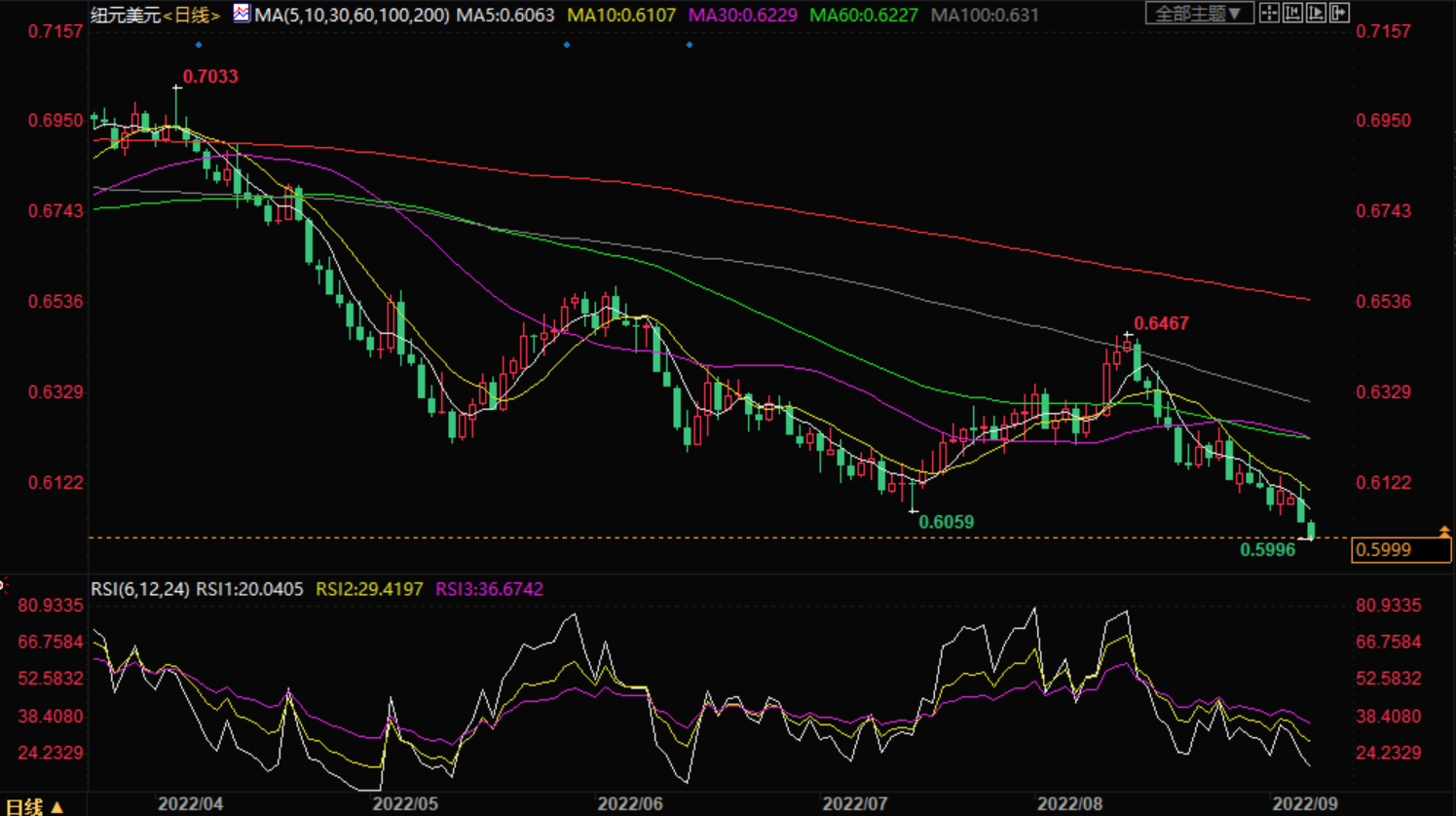Click left axis price 0.6329
The width and height of the screenshot is (1456, 816).
pos(56,392)
